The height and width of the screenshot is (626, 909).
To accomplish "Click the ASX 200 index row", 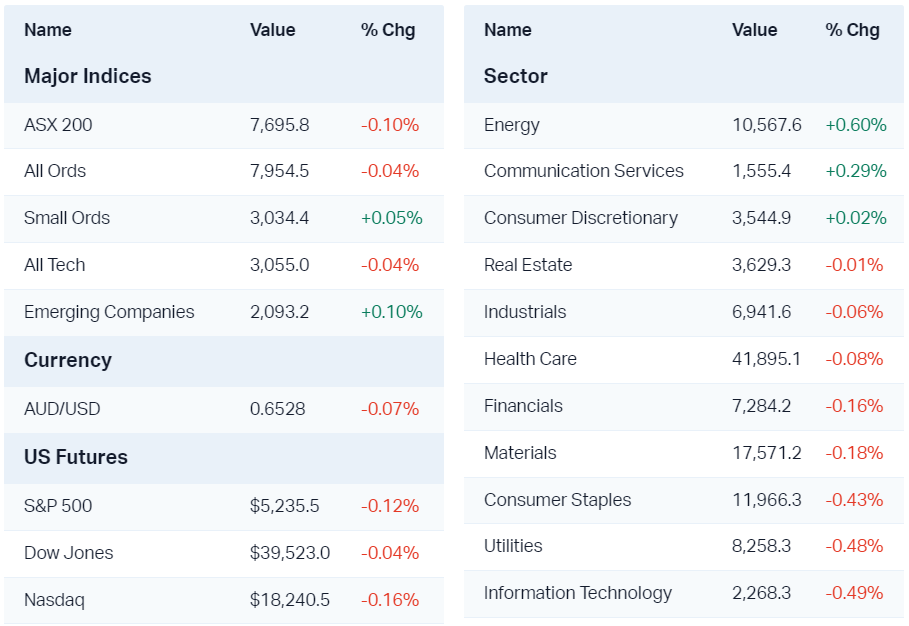I will [x=58, y=125].
